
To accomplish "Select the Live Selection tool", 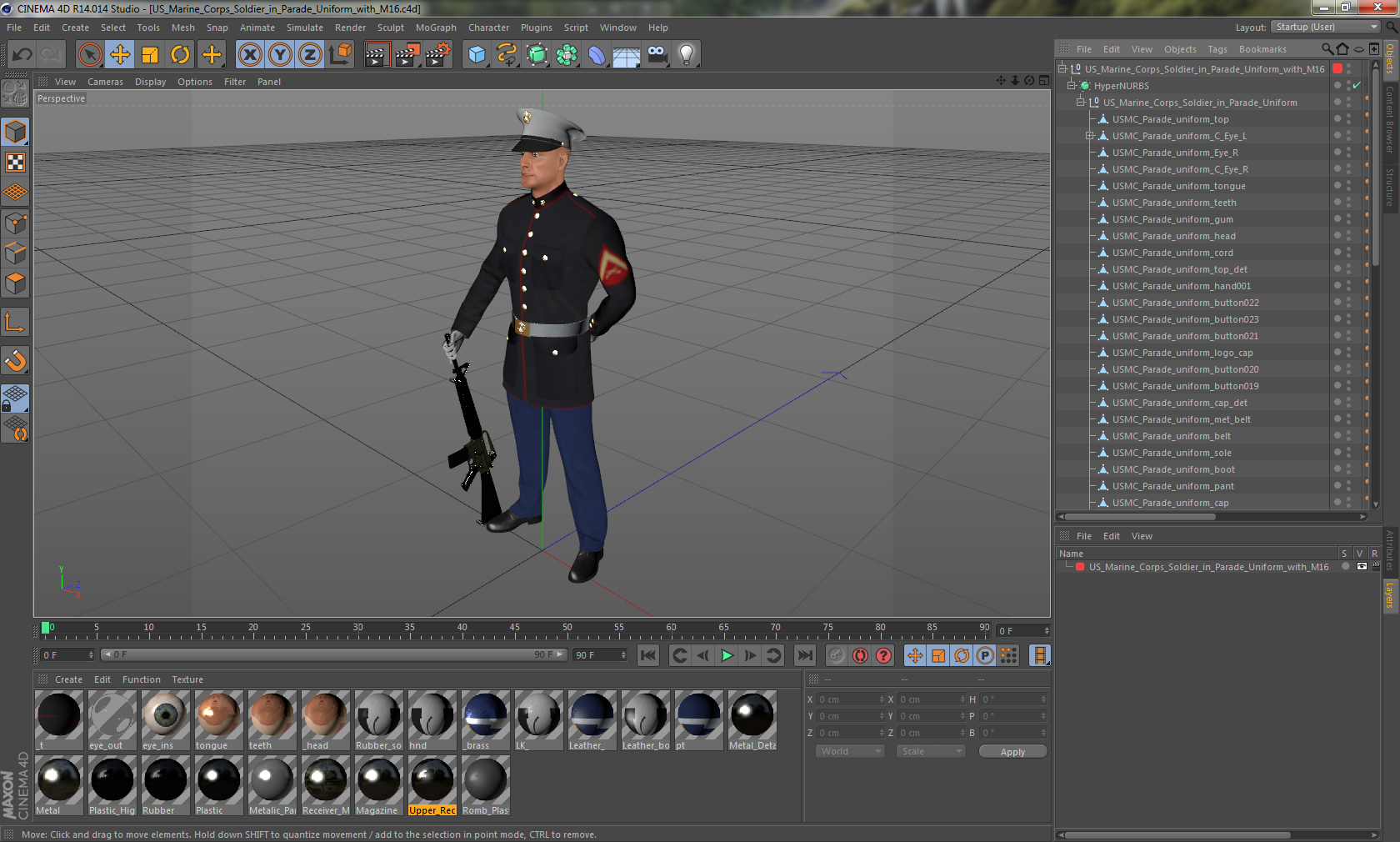I will point(90,55).
